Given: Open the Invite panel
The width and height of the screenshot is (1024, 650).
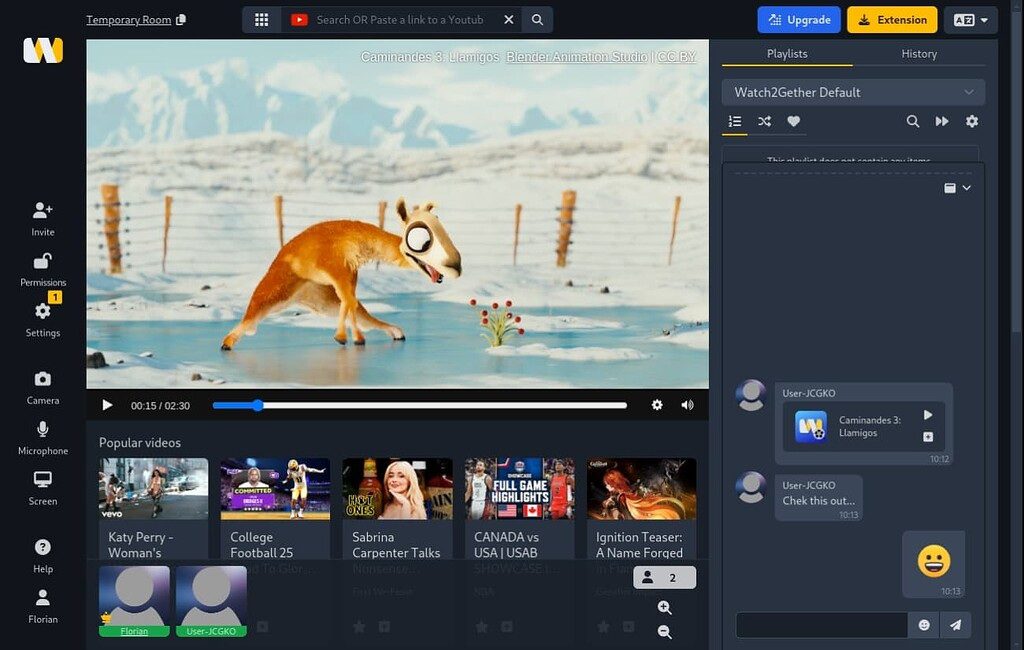Looking at the screenshot, I should 42,218.
